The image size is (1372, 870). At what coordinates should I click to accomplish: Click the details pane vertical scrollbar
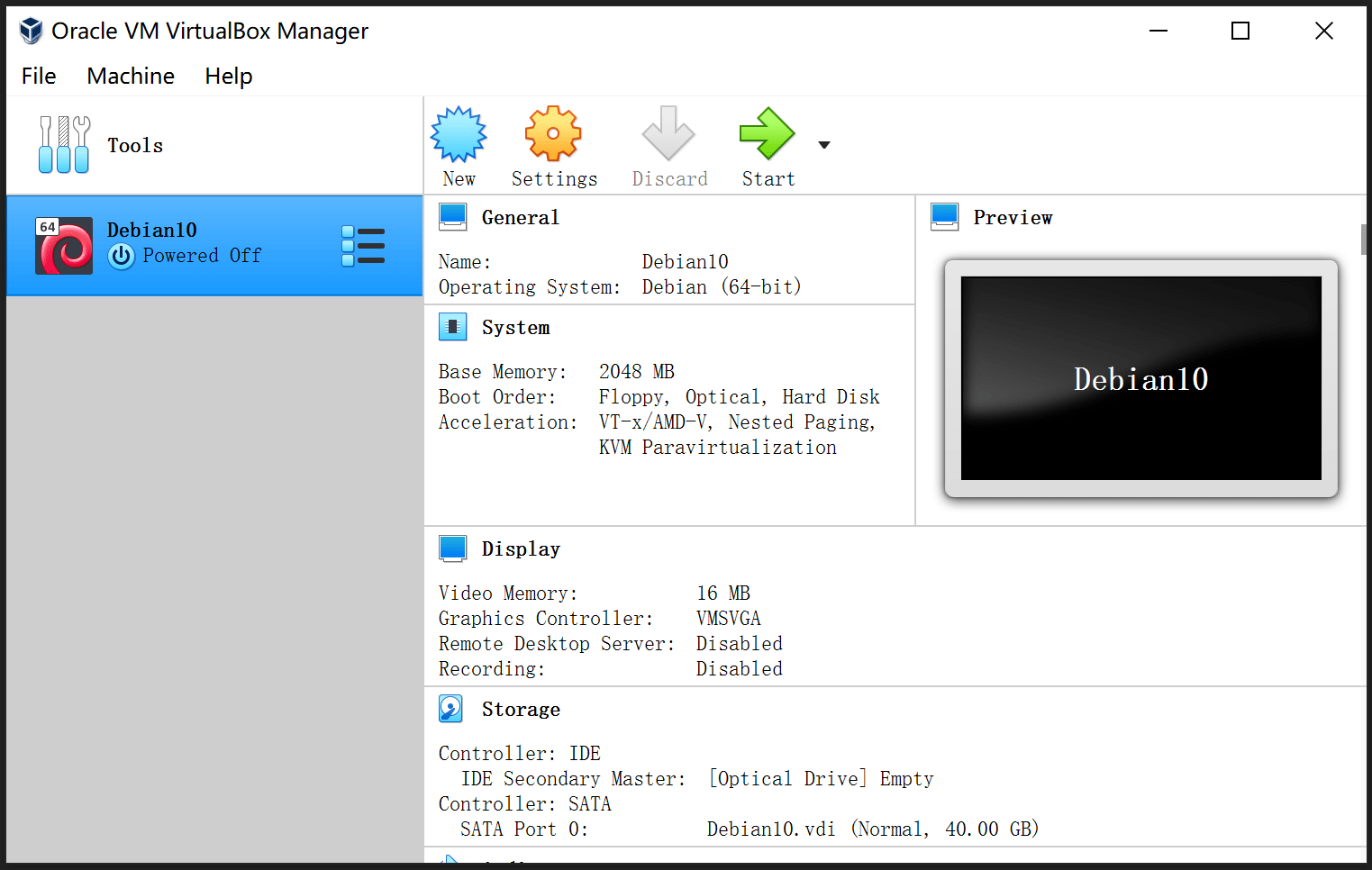(x=1364, y=240)
